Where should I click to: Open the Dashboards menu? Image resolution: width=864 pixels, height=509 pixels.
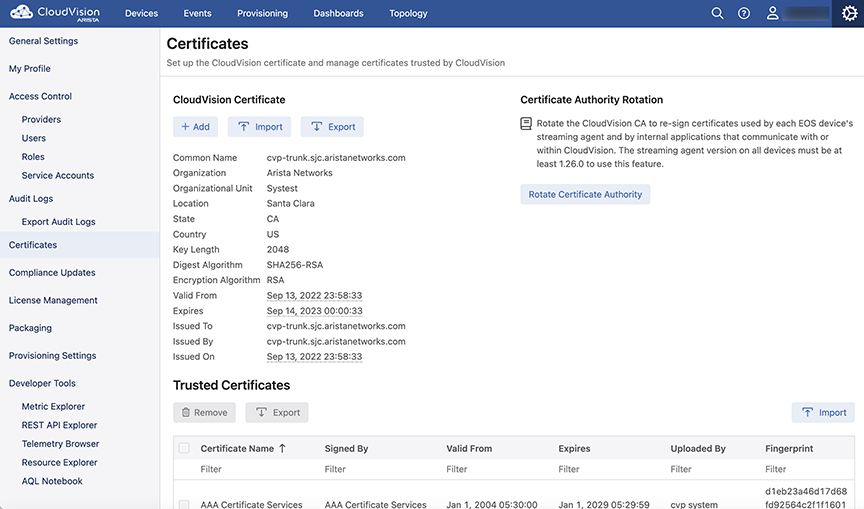coord(338,13)
